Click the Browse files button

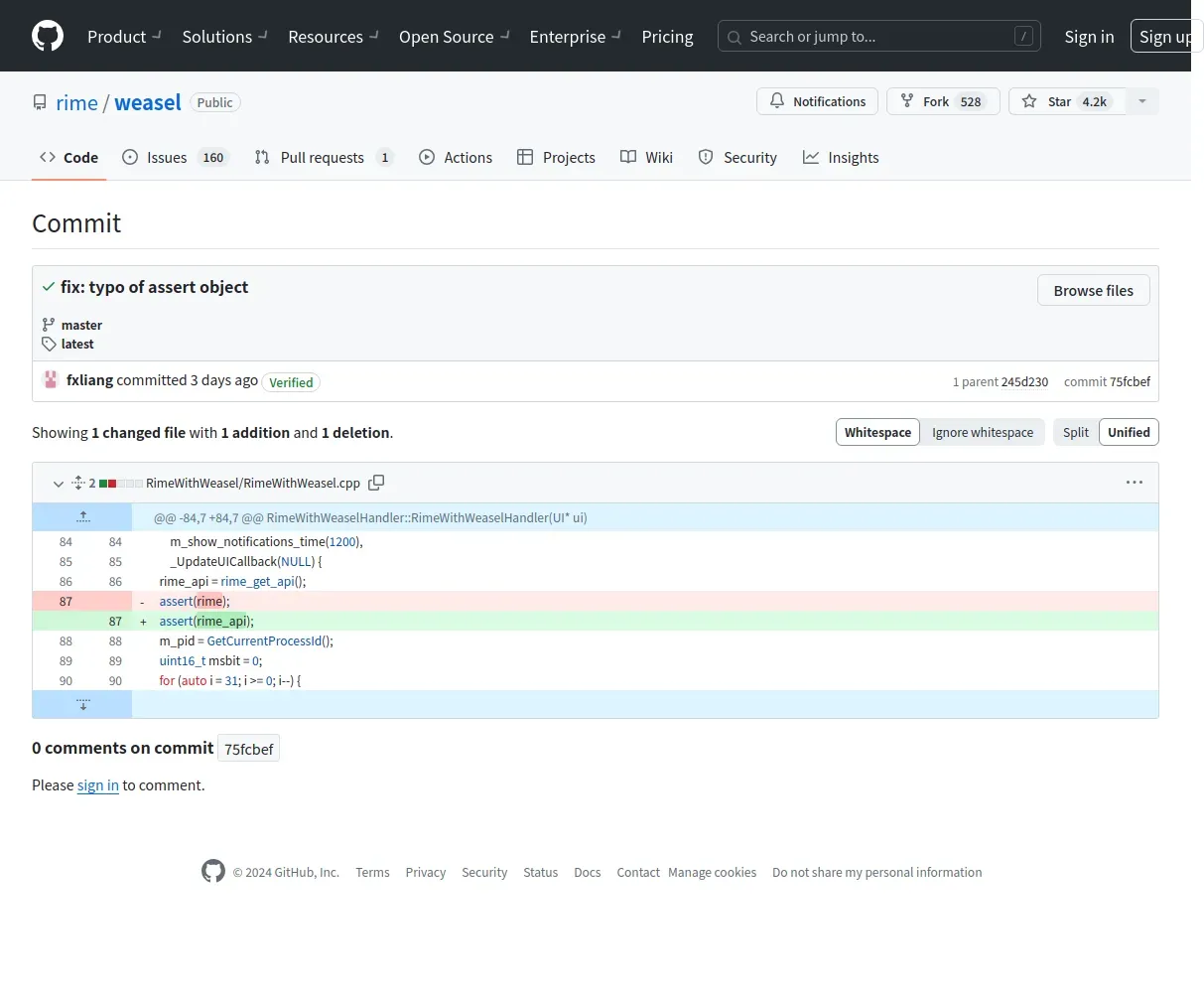pyautogui.click(x=1093, y=290)
